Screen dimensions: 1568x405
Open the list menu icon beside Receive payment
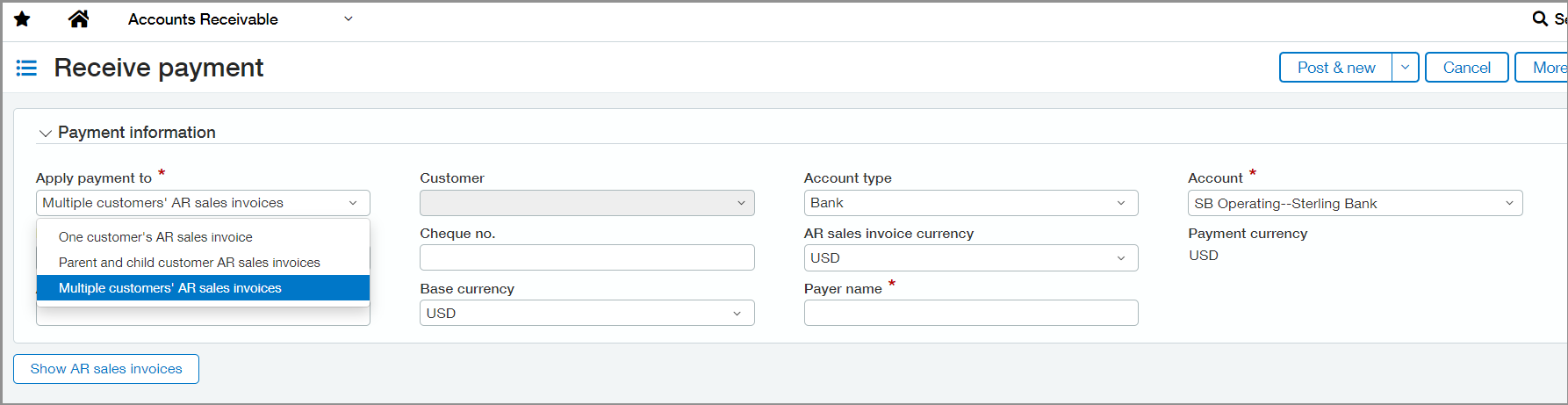point(26,68)
